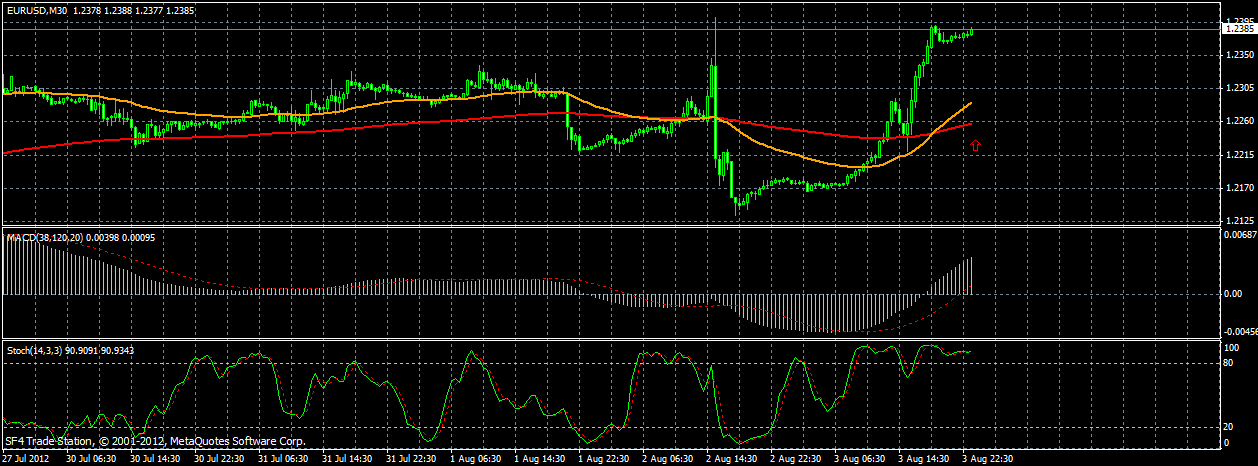Click the SF4 Trade Station copyright text
Viewport: 1258px width, 466px height.
155,441
